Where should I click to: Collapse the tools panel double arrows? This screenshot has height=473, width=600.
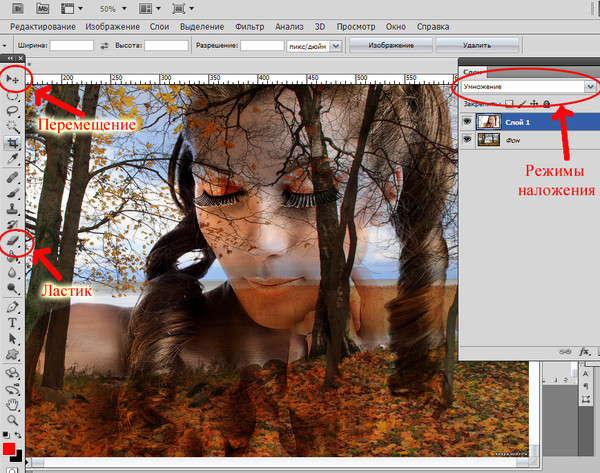10,58
